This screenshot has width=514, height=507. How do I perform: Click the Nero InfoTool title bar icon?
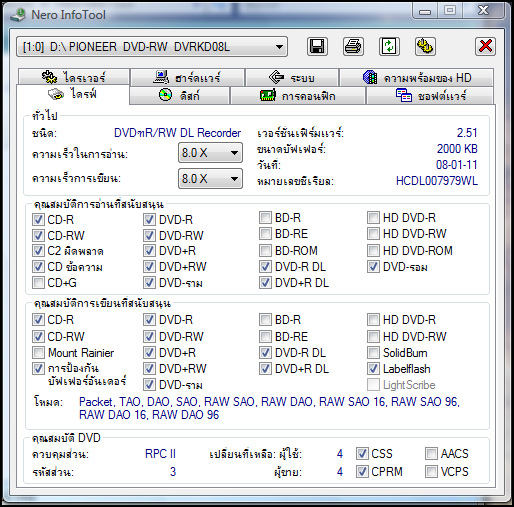[18, 15]
